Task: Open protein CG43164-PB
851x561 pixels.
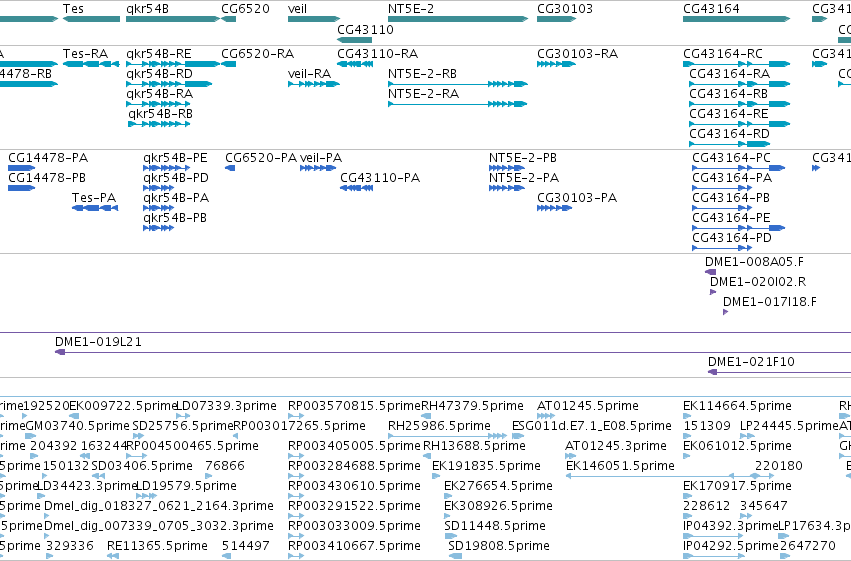Action: tap(731, 198)
